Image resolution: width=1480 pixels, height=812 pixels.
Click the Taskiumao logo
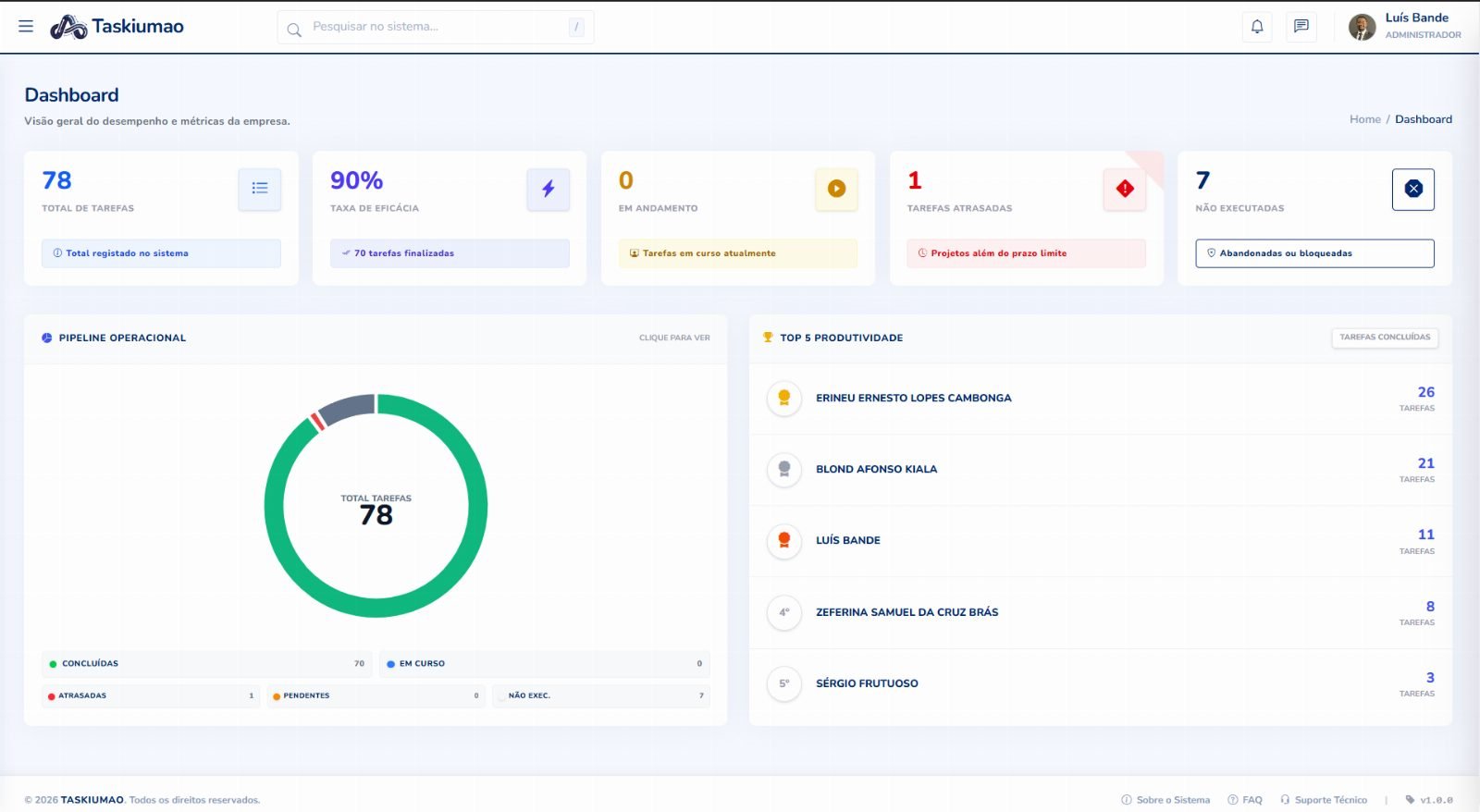tap(117, 27)
